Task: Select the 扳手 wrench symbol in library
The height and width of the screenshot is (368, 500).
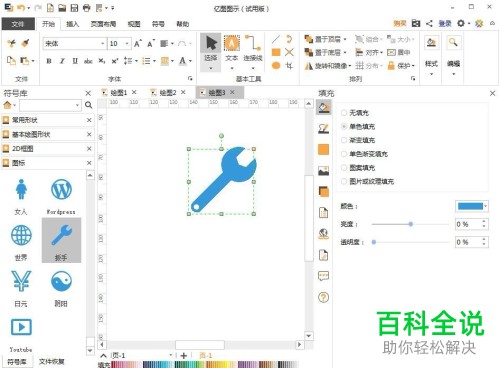Action: click(61, 241)
